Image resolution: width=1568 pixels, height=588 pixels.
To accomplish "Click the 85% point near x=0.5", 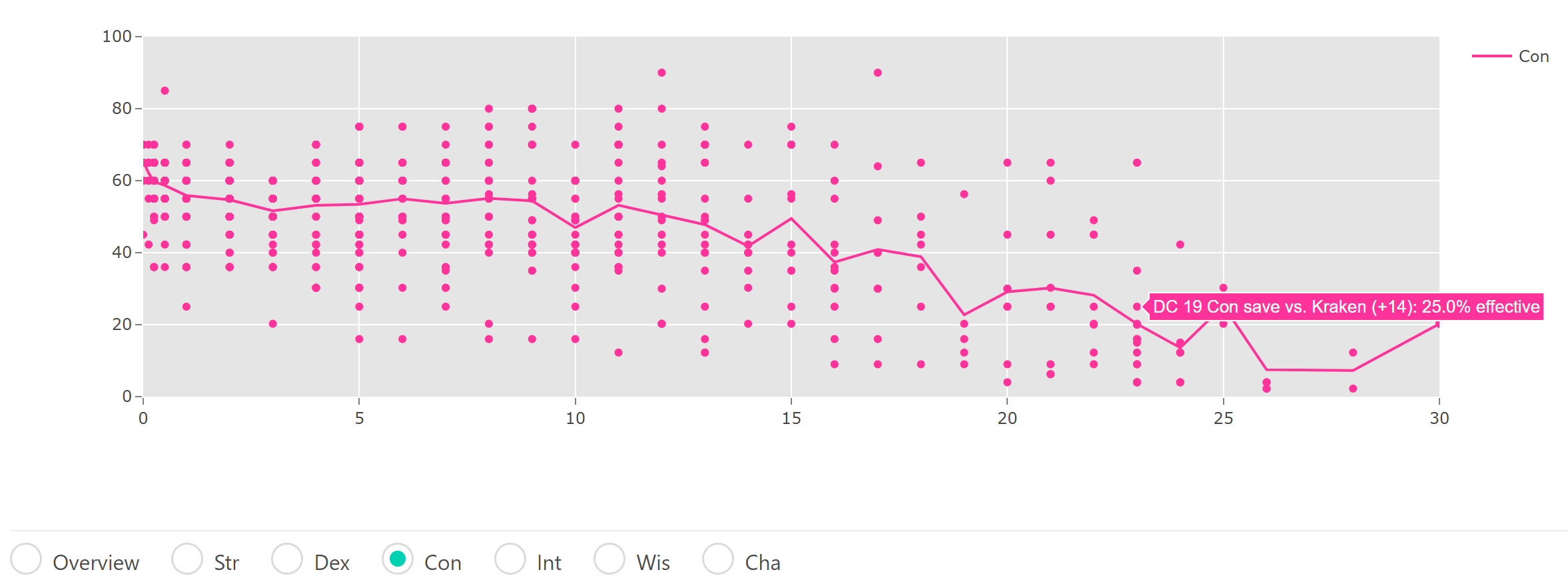I will pos(165,91).
